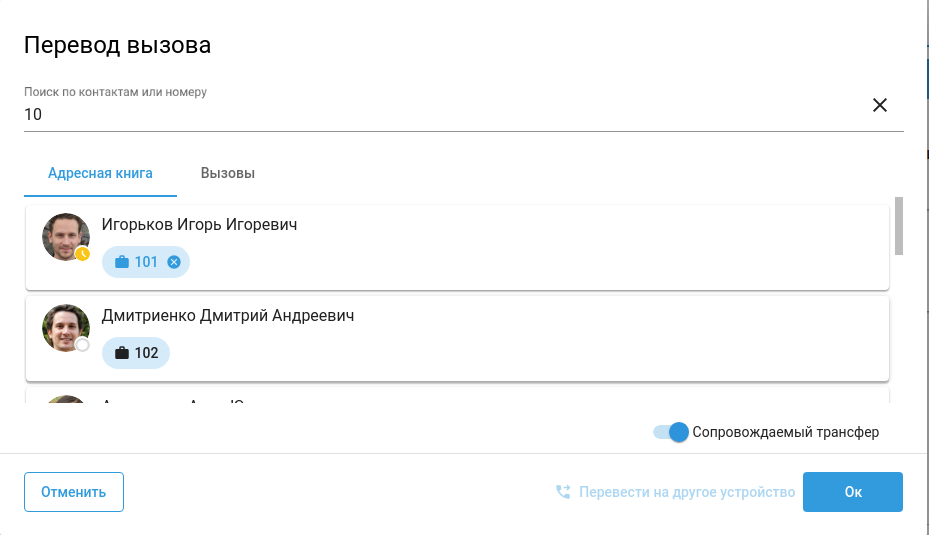Click Dmitrienko's offline status badge

tap(83, 345)
